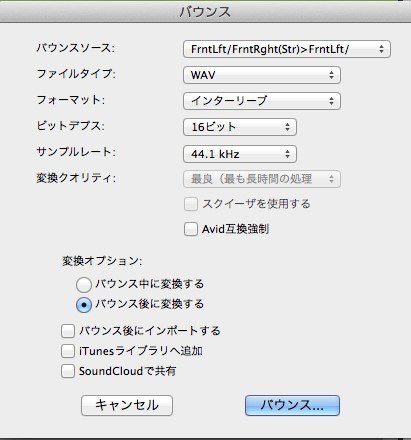Image resolution: width=411 pixels, height=440 pixels.
Task: Select the バウンス後に変換する radio button
Action: [x=84, y=305]
